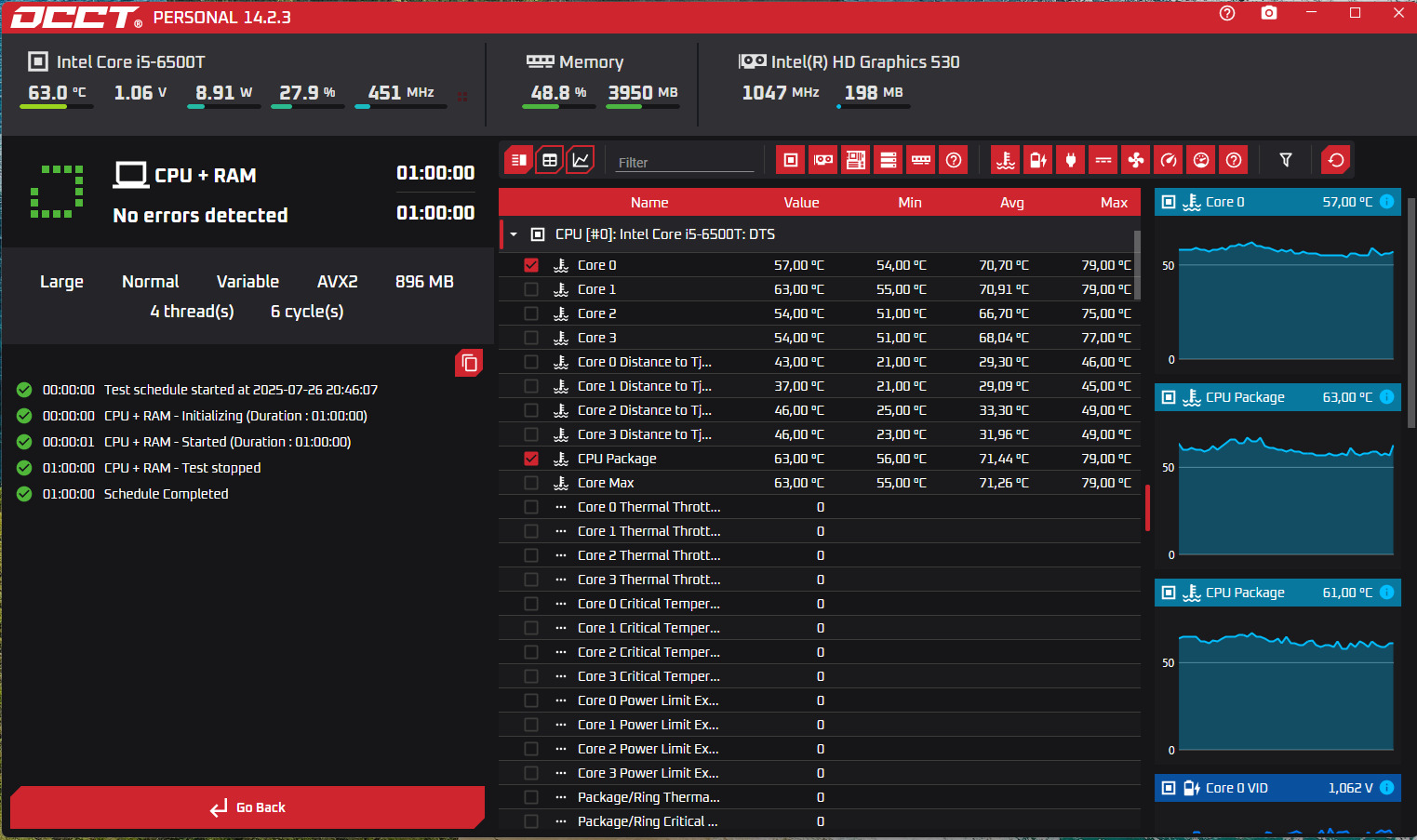Open the help icon in title bar
This screenshot has height=840, width=1417.
[1227, 13]
